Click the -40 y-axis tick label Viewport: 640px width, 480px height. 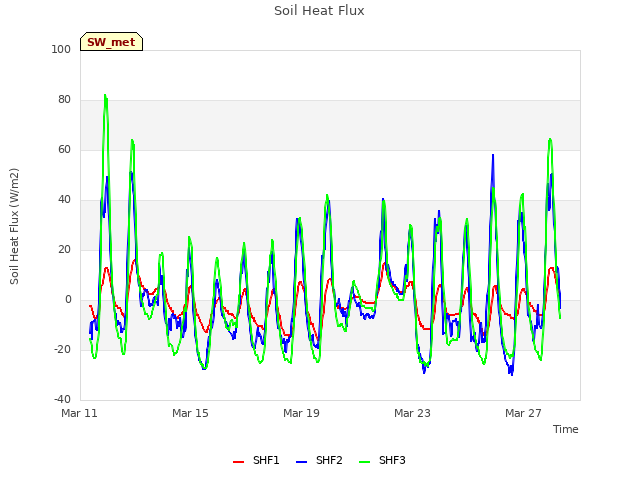(62, 399)
